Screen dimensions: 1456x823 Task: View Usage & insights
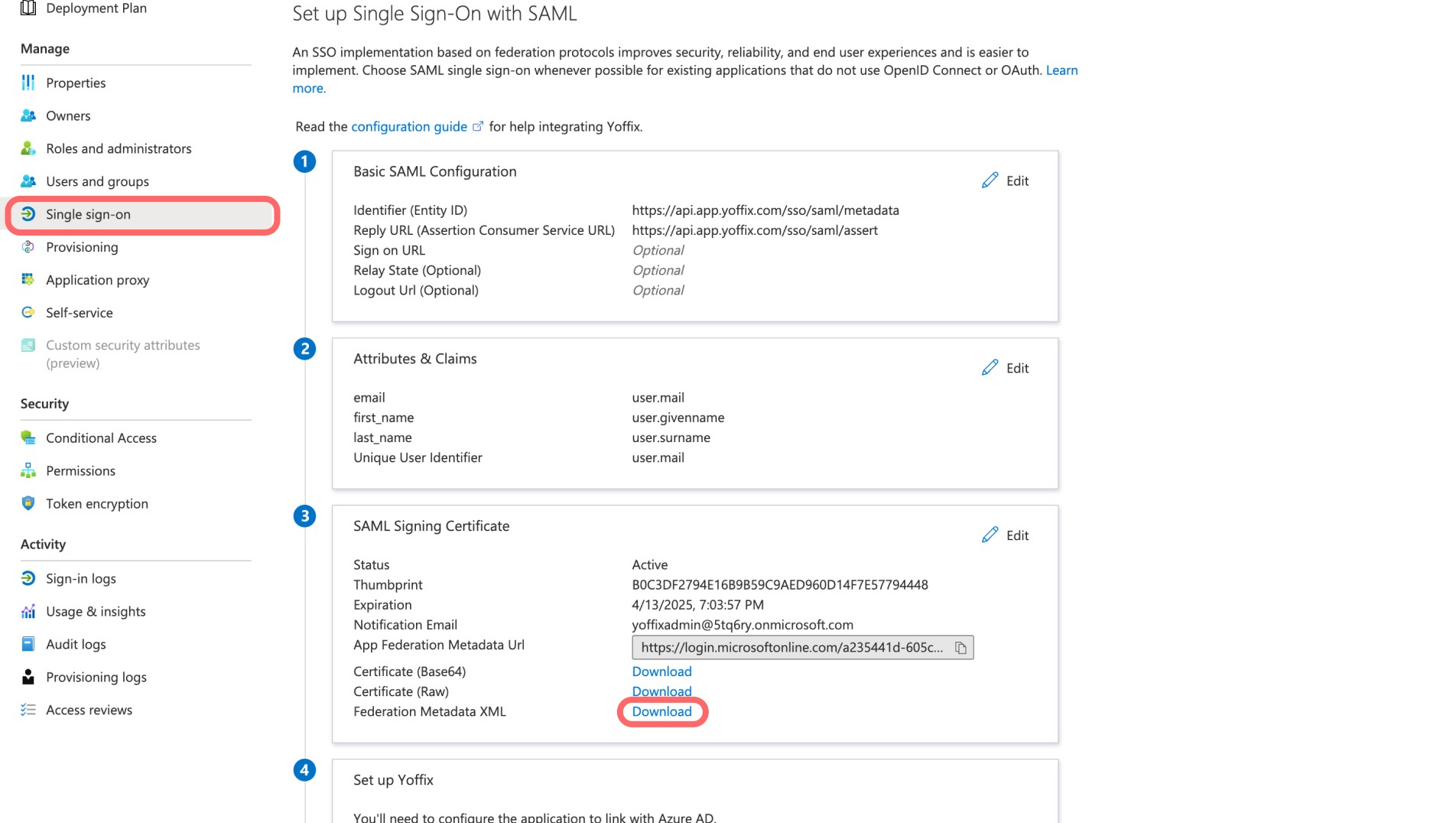(96, 611)
